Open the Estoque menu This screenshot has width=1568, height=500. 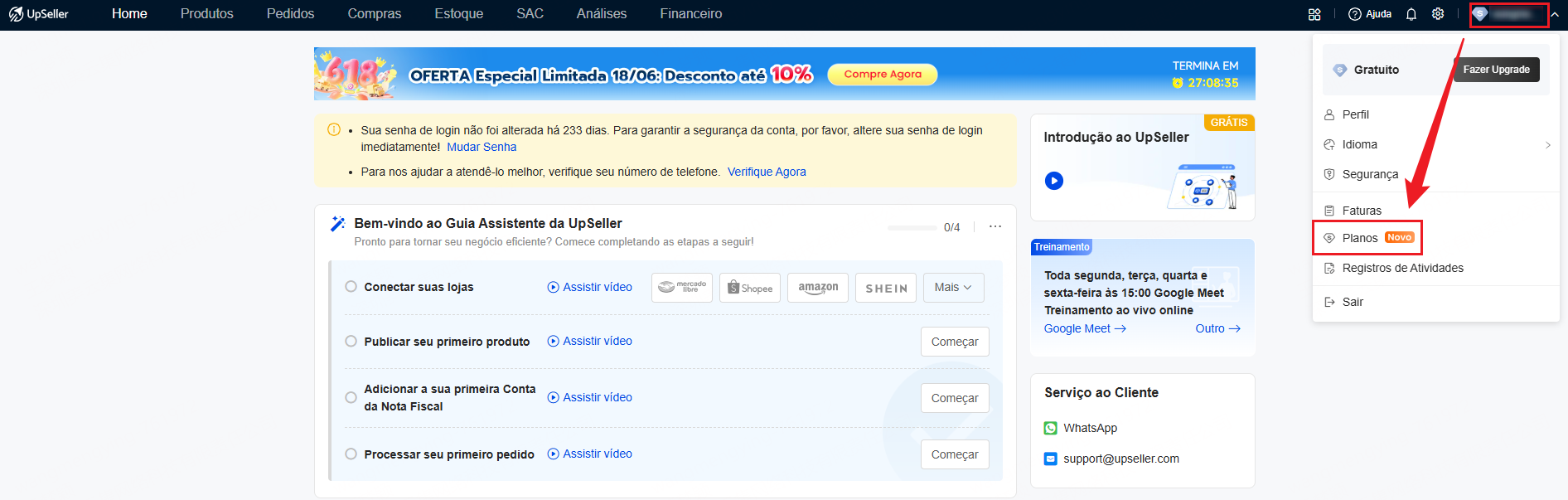tap(459, 14)
